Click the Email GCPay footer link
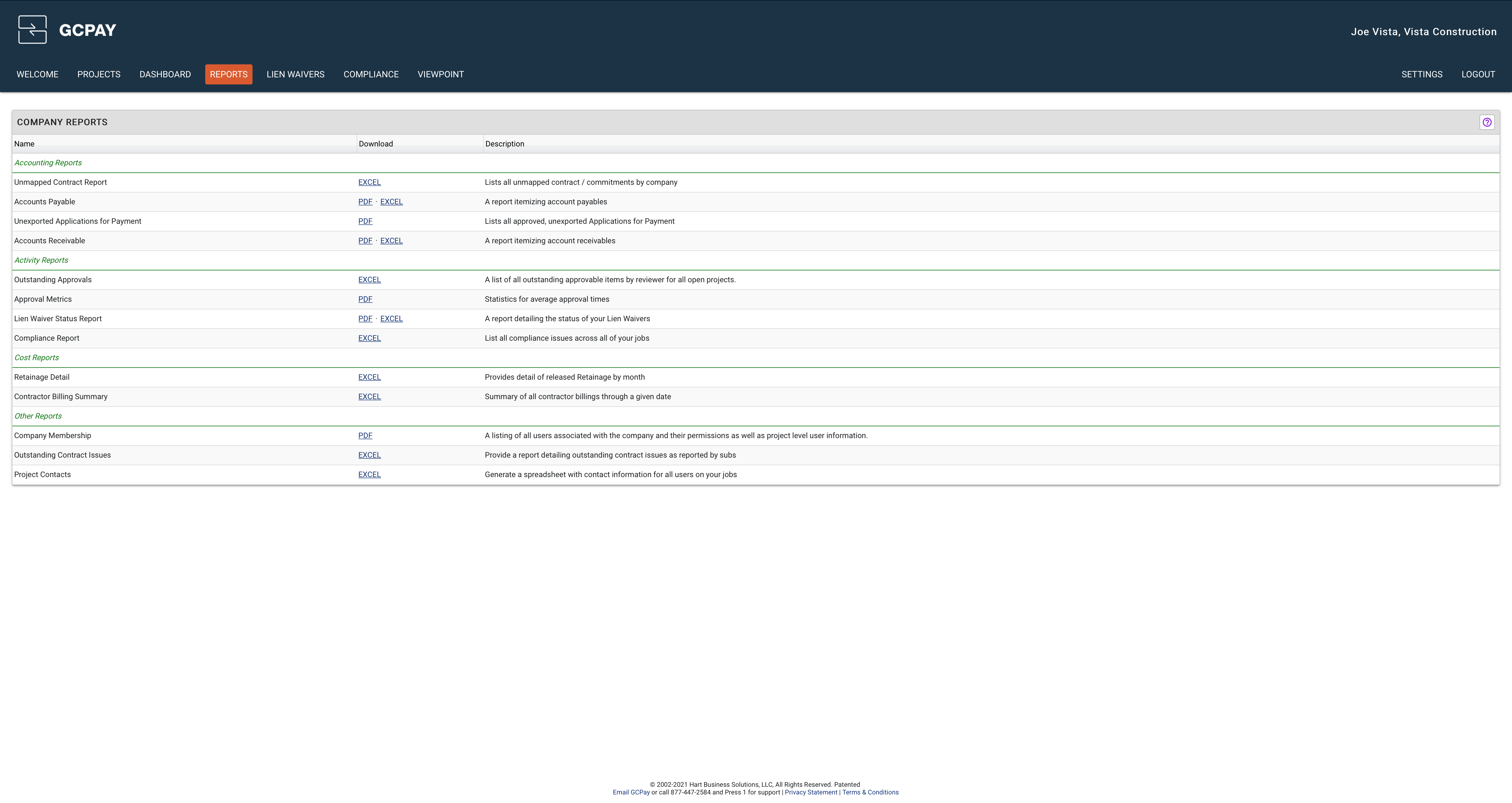The width and height of the screenshot is (1512, 803). click(631, 792)
